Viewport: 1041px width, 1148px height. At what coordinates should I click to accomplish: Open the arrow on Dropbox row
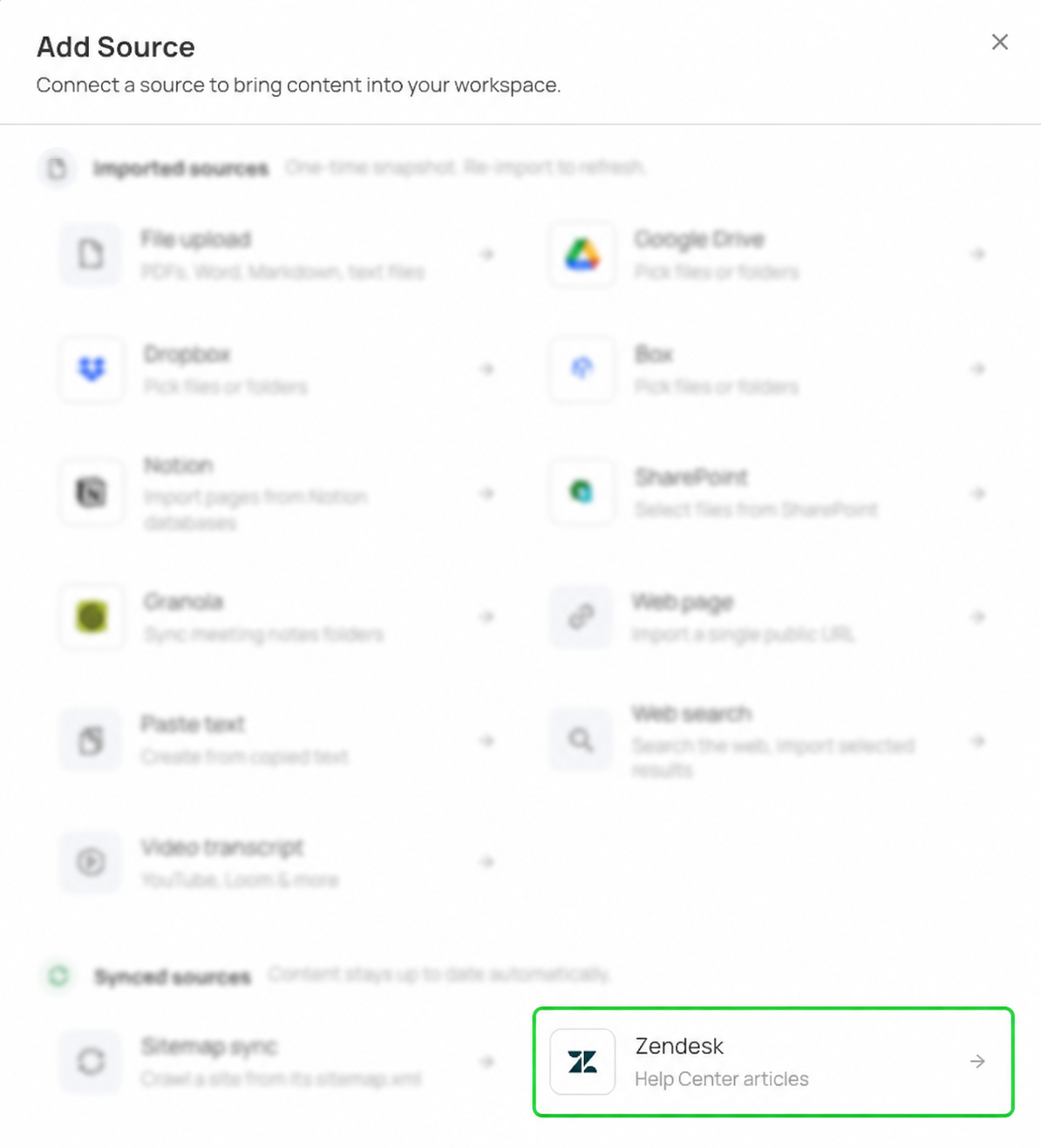tap(487, 370)
